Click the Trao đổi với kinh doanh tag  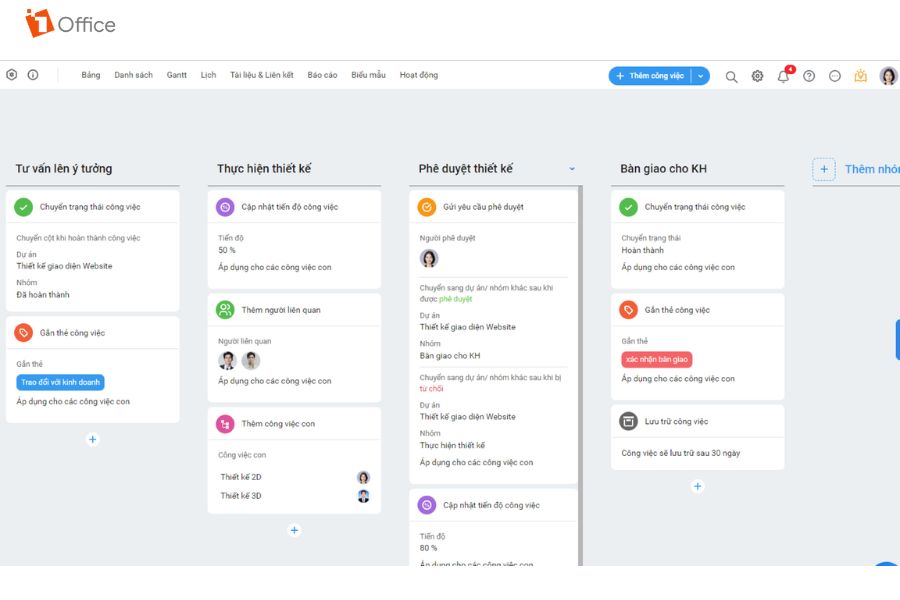60,382
